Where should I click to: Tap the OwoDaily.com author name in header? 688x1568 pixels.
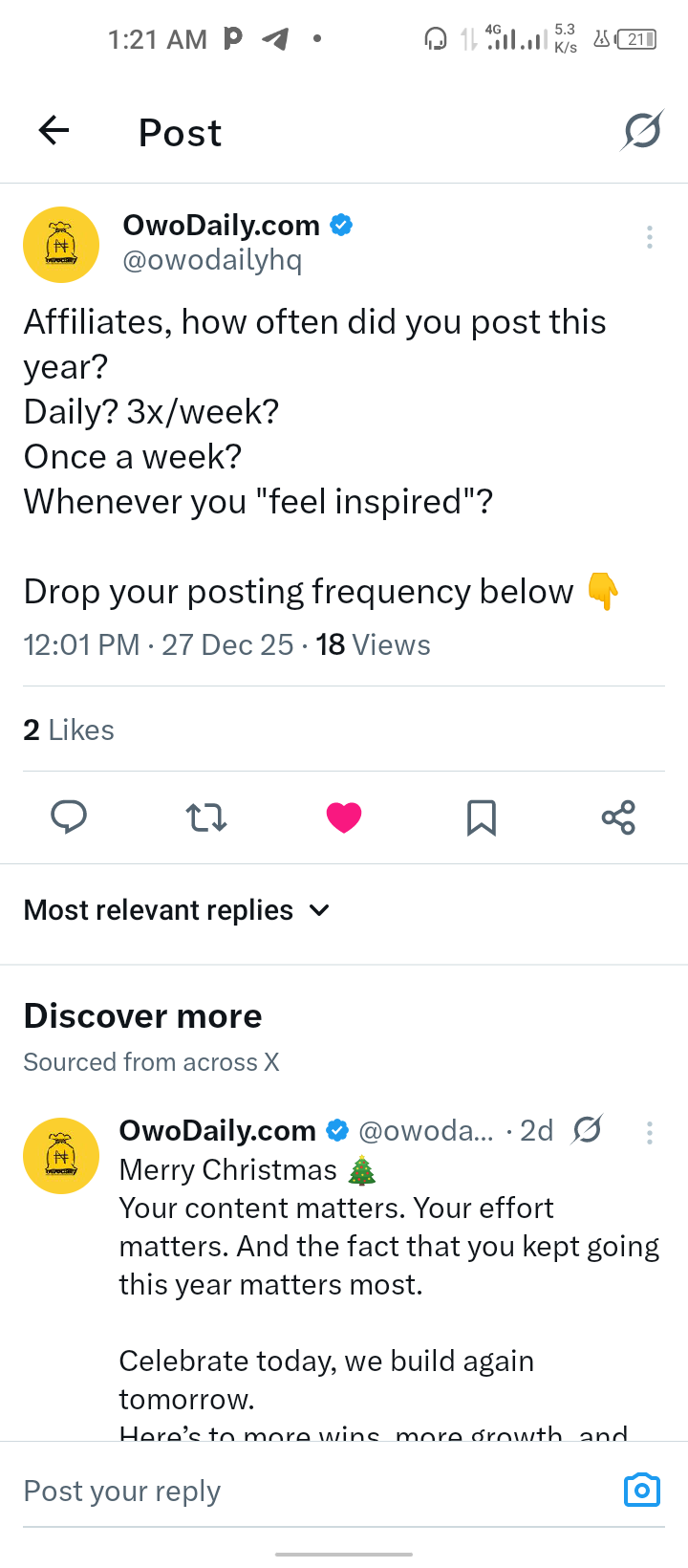(x=222, y=226)
